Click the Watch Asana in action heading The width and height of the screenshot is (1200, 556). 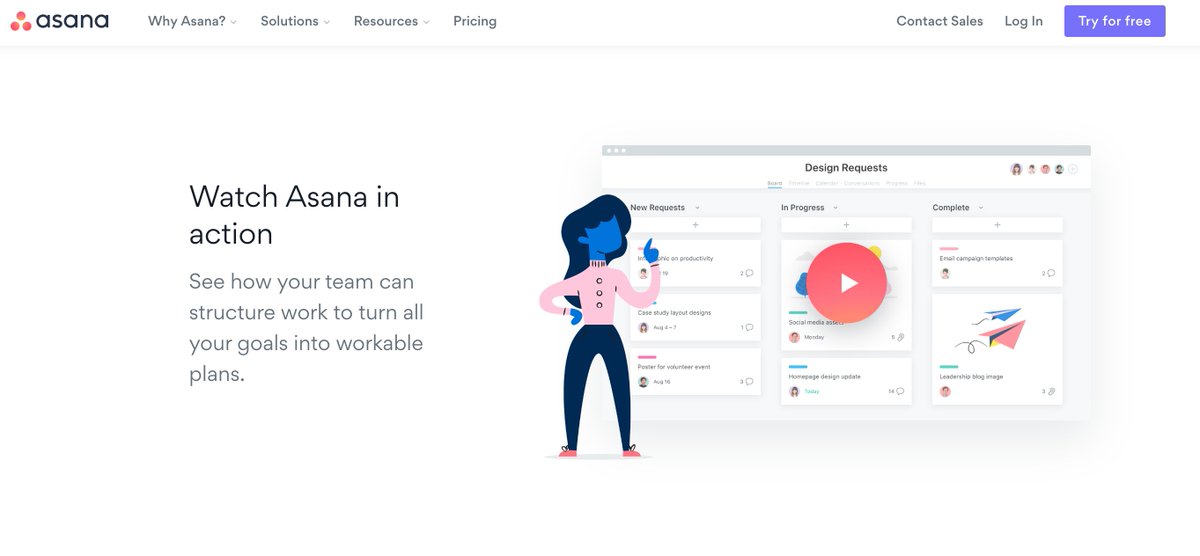294,215
